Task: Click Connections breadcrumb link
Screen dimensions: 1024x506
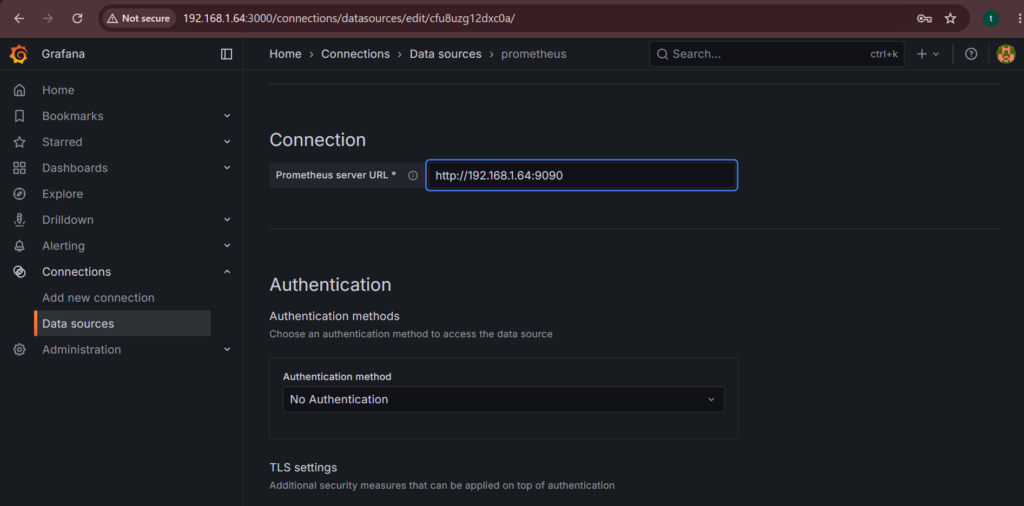Action: (x=355, y=54)
